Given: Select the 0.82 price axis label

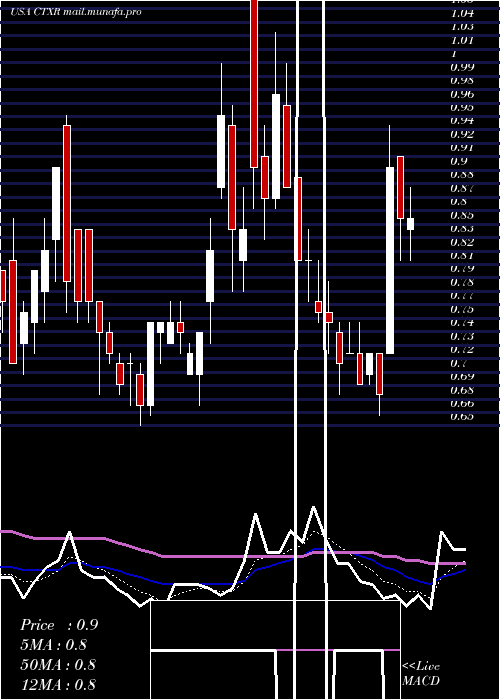Looking at the screenshot, I should pyautogui.click(x=462, y=242).
